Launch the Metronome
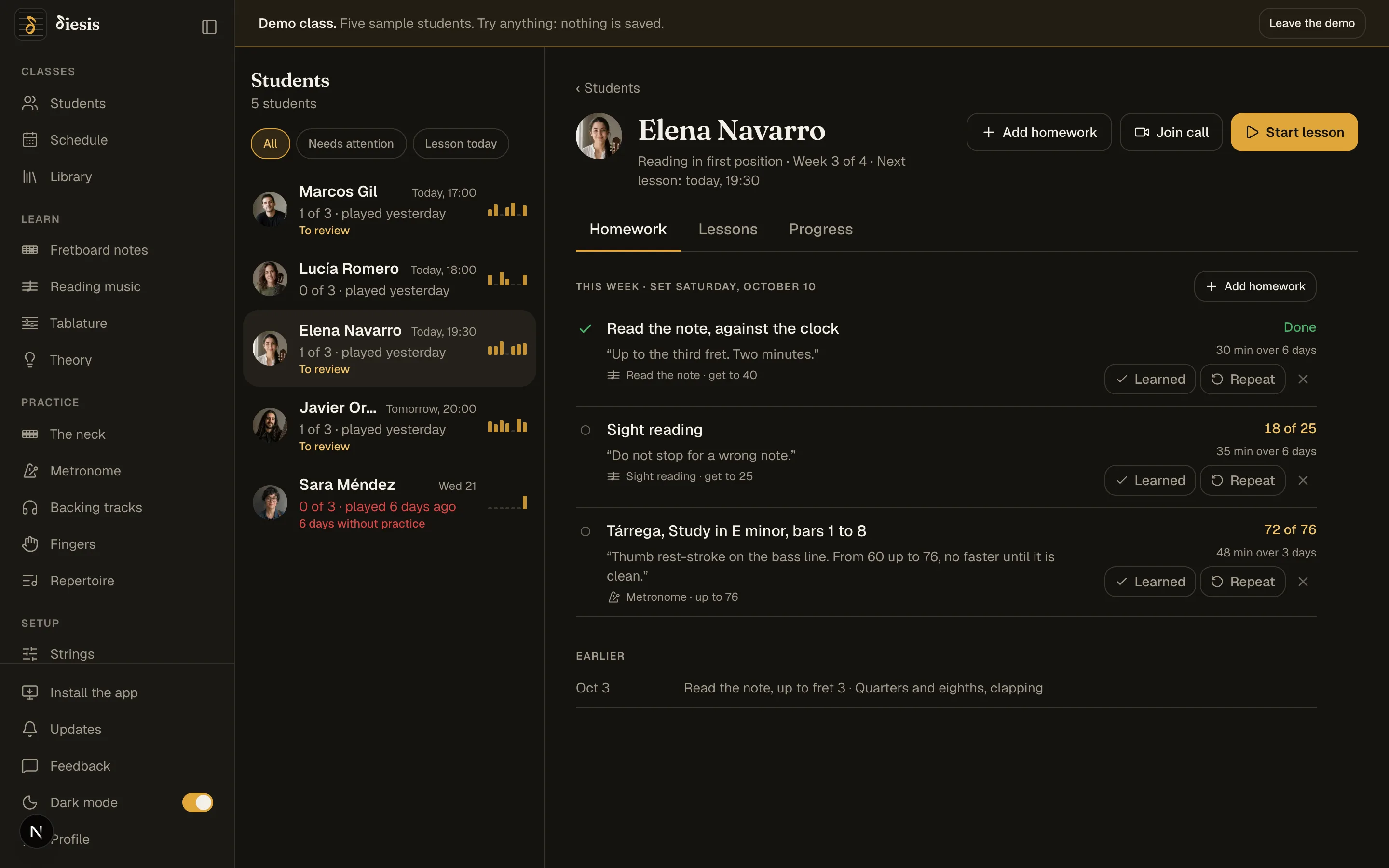The width and height of the screenshot is (1389, 868). [x=117, y=471]
